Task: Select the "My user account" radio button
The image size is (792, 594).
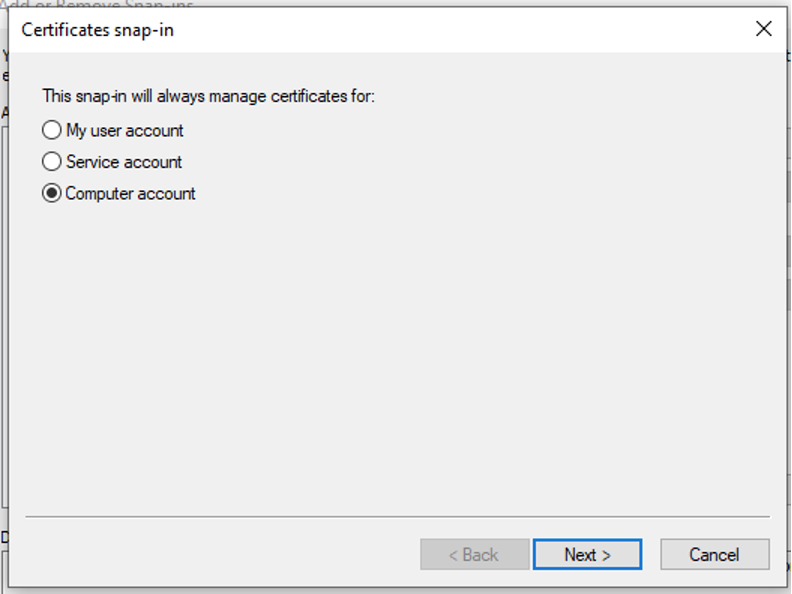Action: [112, 130]
